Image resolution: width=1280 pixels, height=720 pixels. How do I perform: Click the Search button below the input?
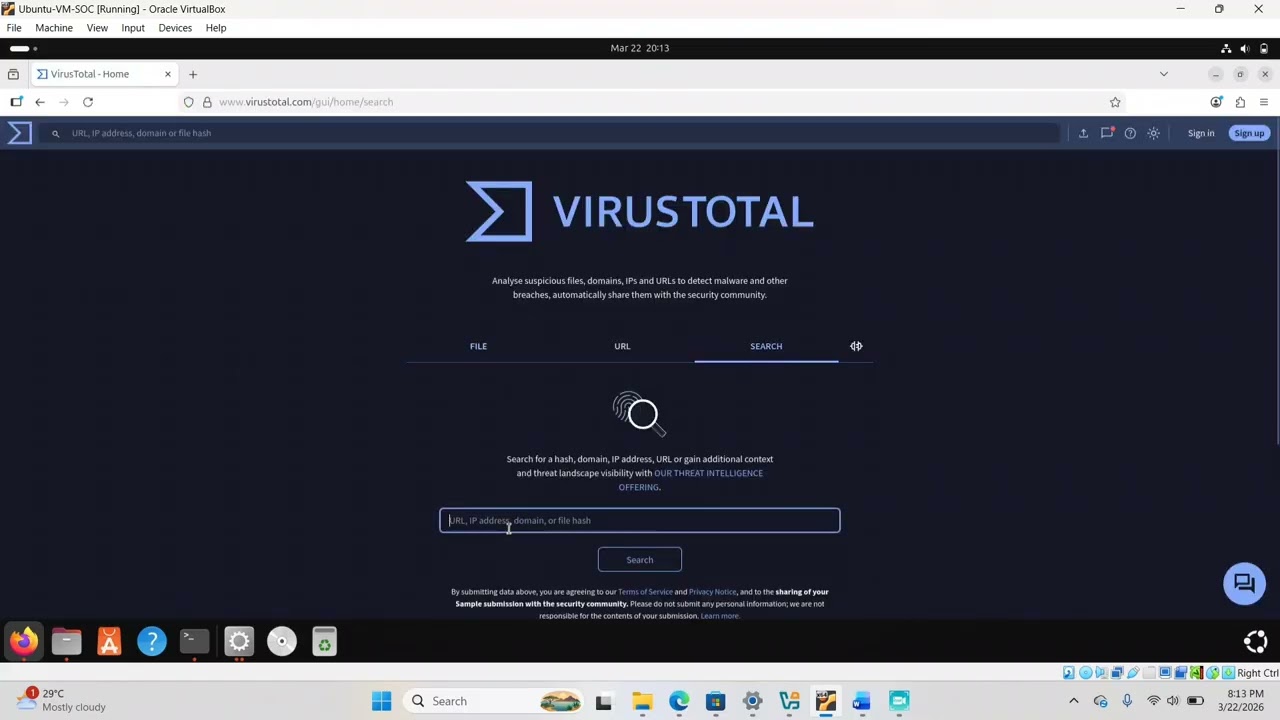click(x=640, y=560)
